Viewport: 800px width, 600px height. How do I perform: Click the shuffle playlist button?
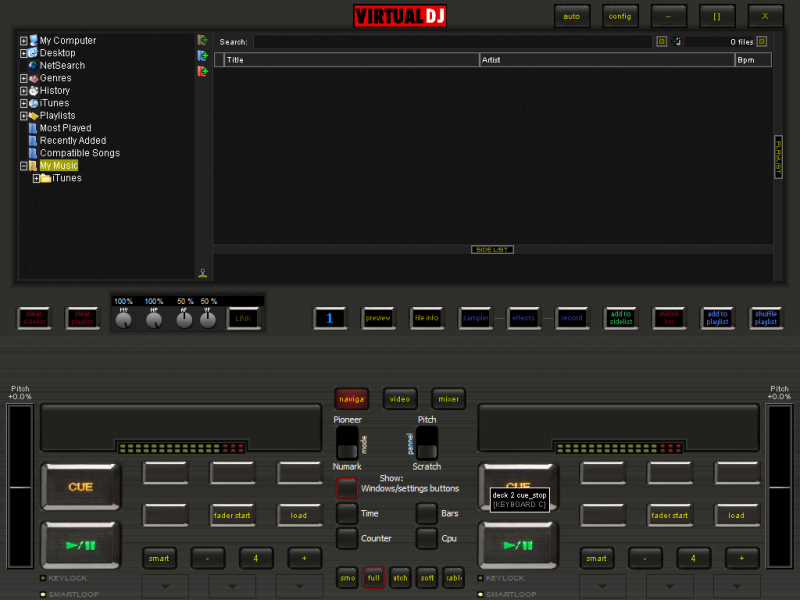[x=766, y=318]
